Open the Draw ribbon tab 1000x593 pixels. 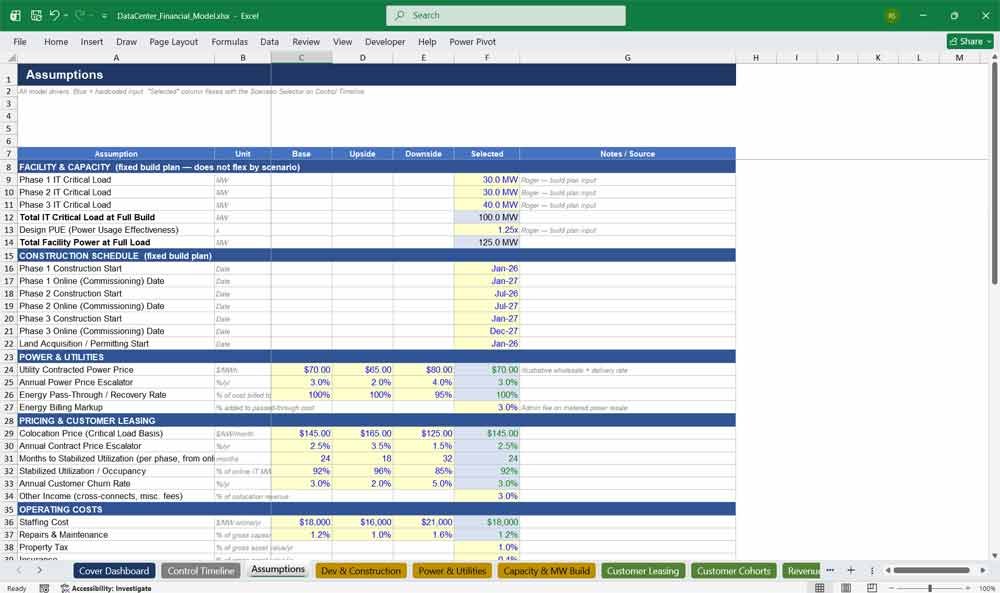(x=126, y=41)
